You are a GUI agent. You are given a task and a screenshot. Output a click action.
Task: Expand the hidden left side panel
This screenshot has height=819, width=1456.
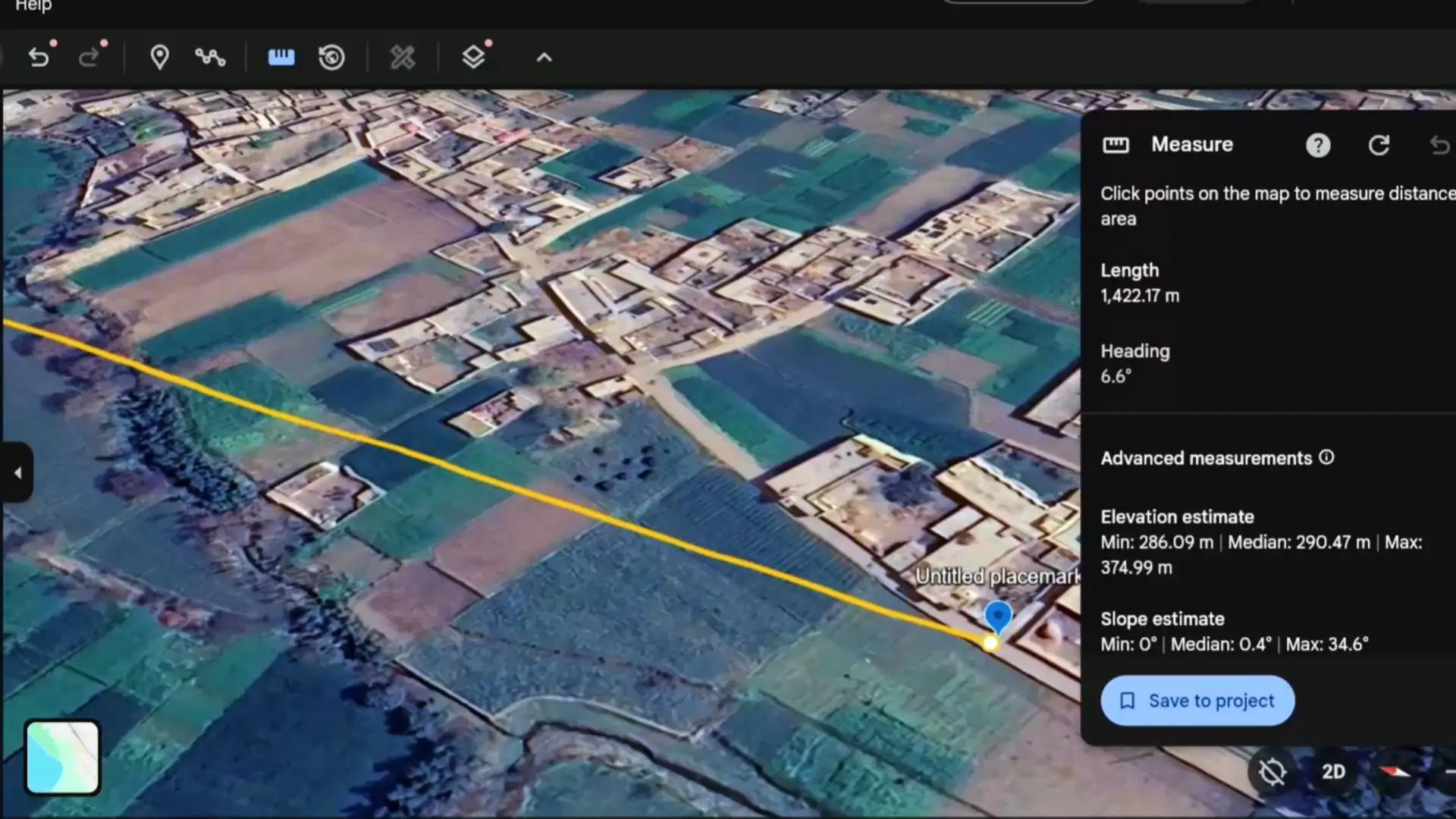tap(17, 473)
